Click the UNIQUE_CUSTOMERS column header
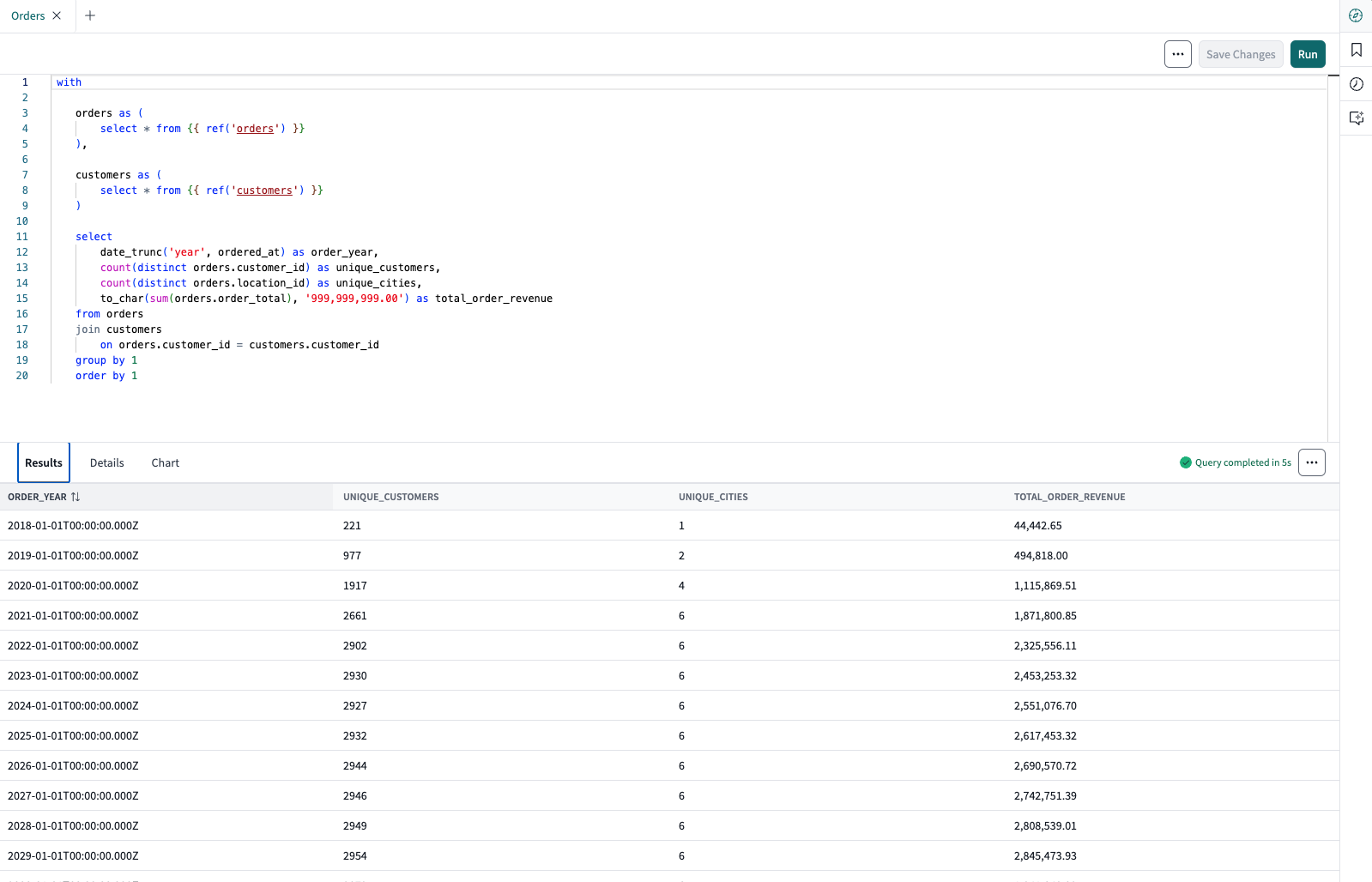Viewport: 1372px width, 882px height. 390,497
